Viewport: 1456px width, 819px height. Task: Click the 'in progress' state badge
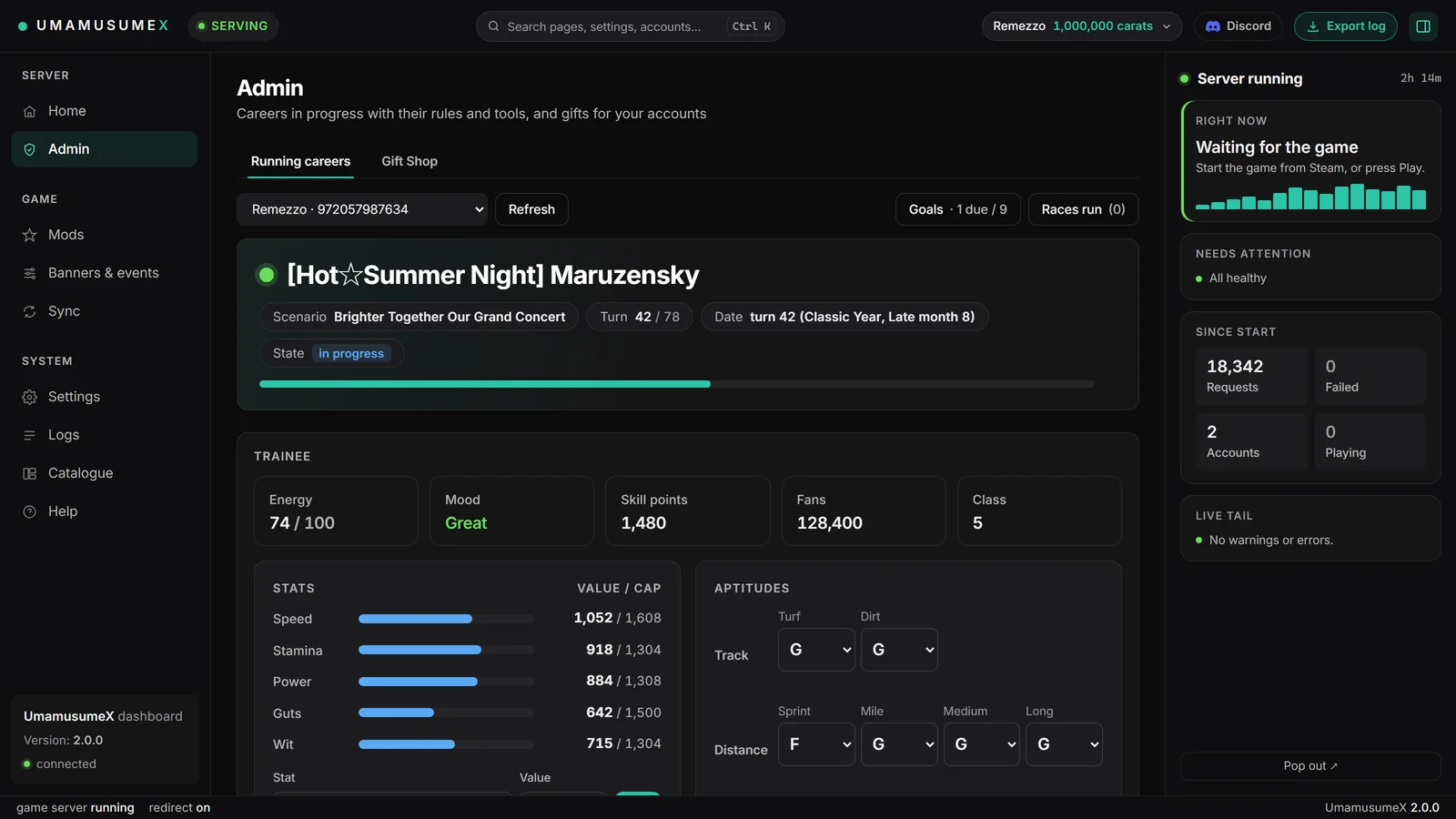(x=351, y=353)
